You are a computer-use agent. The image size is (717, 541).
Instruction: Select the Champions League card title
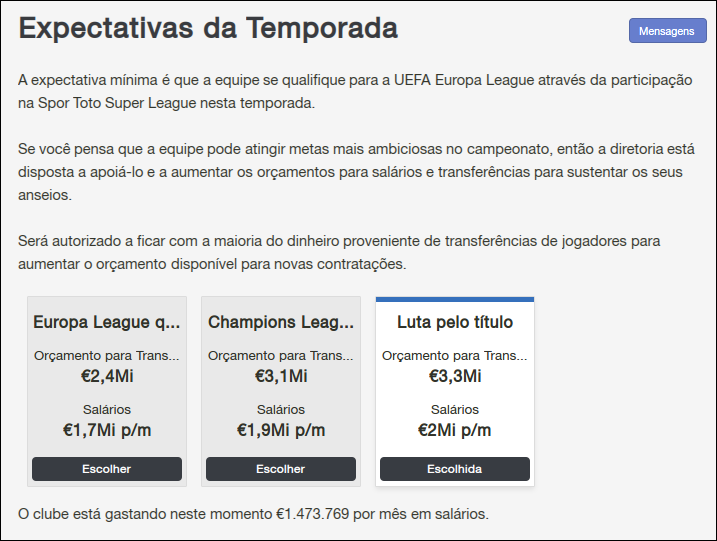281,322
